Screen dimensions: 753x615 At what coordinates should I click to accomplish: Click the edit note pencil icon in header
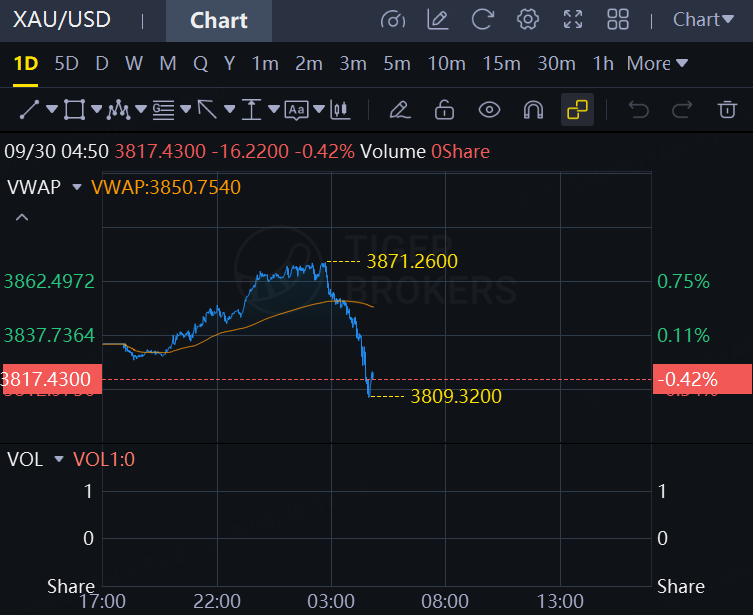[437, 20]
